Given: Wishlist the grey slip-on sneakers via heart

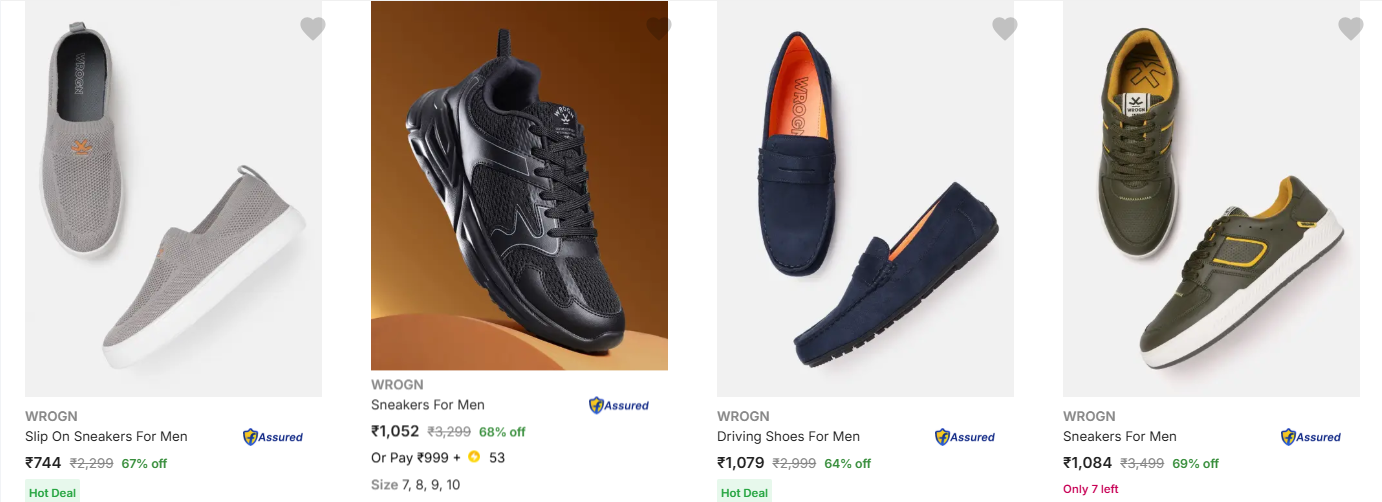Looking at the screenshot, I should click(x=313, y=29).
